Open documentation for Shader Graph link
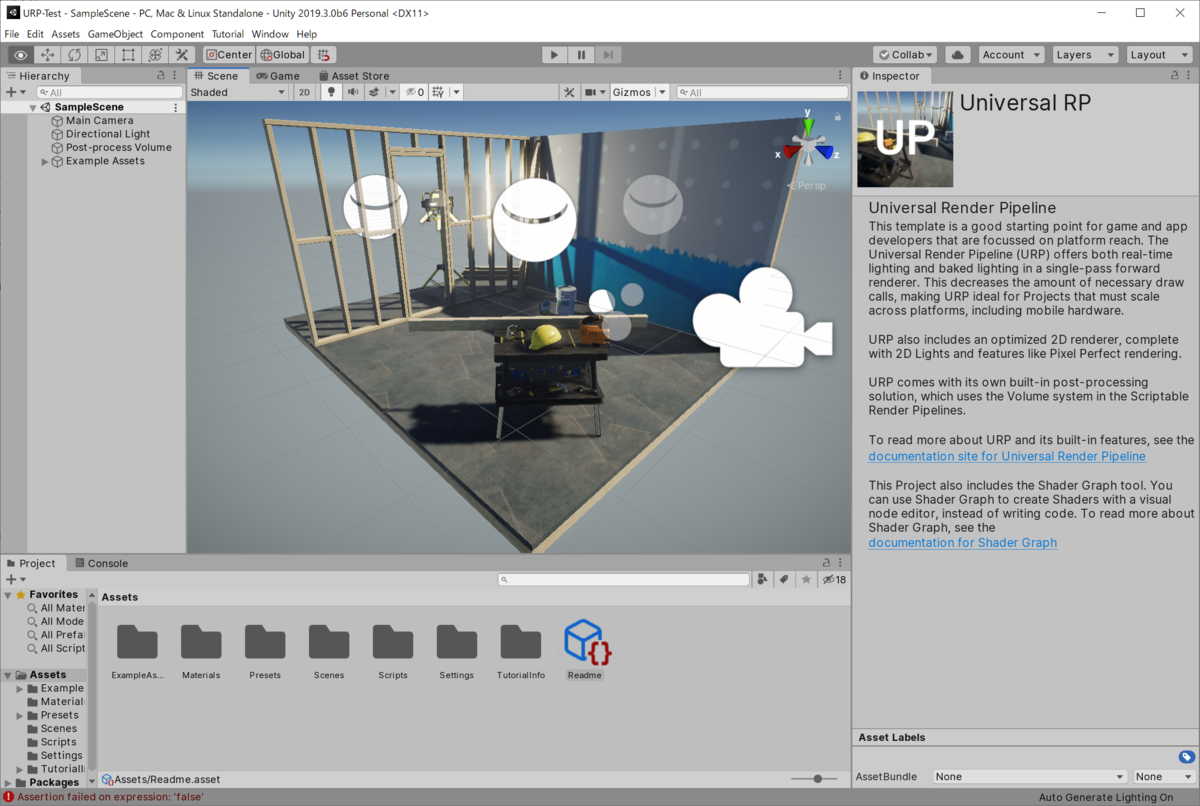 click(962, 542)
